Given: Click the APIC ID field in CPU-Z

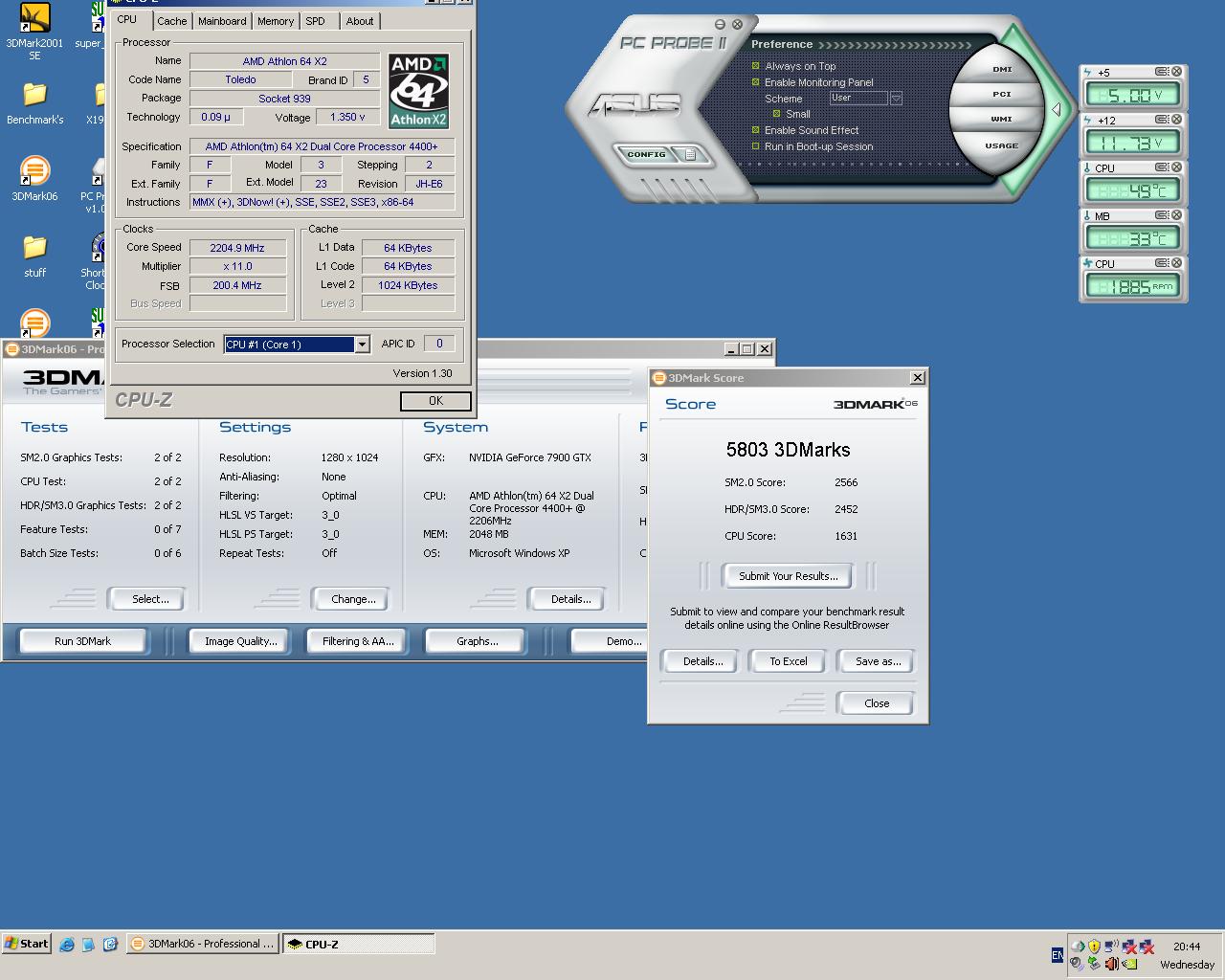Looking at the screenshot, I should [439, 344].
